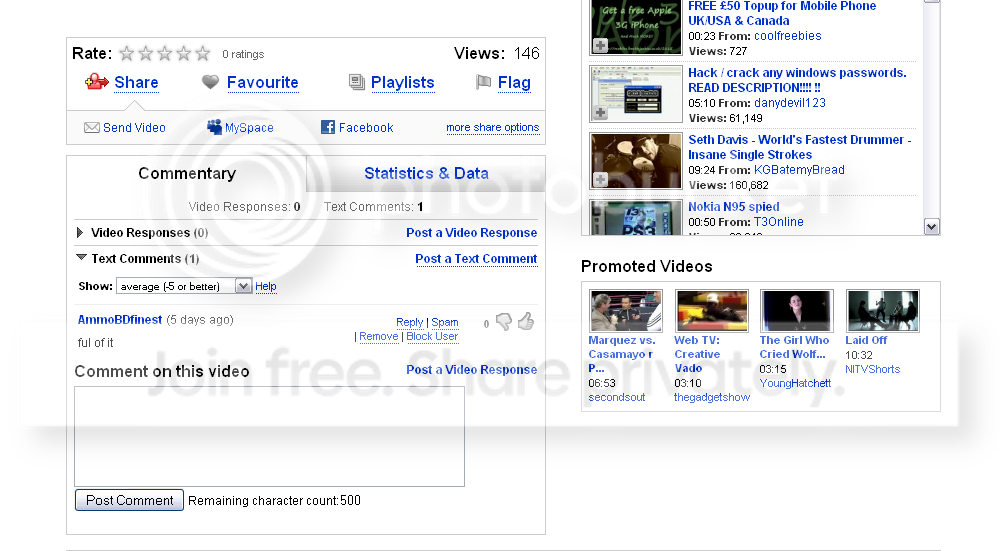The image size is (1007, 551).
Task: Click the red Share arrow icon
Action: tap(96, 82)
